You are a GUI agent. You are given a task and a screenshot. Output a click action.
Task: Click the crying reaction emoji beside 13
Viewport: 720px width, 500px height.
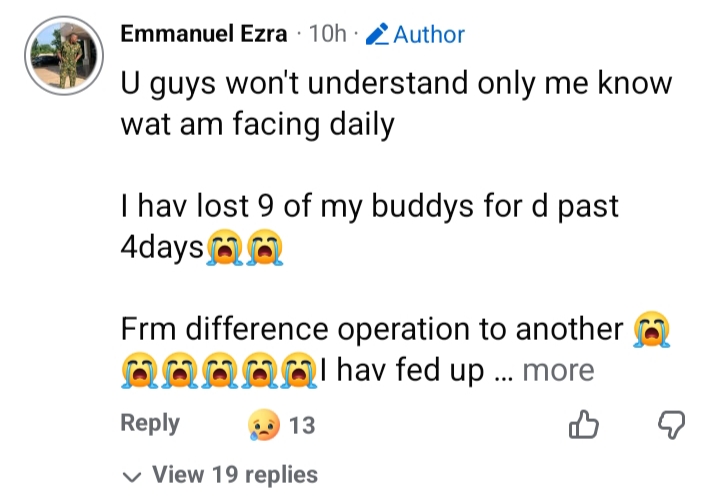click(262, 426)
